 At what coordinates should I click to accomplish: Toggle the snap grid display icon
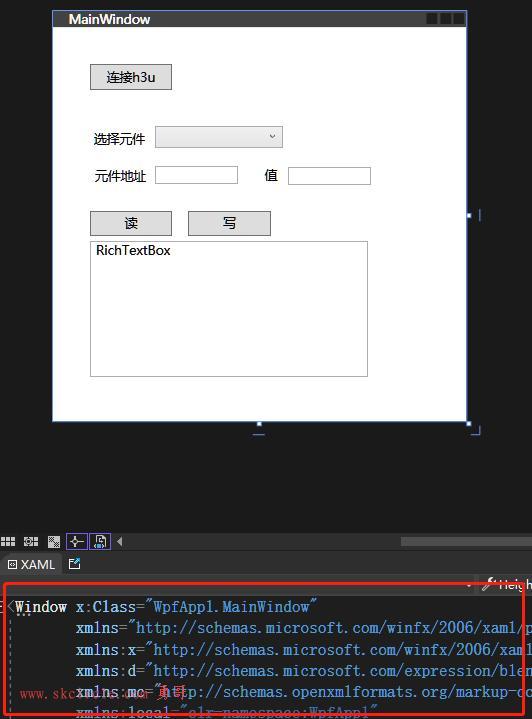point(8,542)
